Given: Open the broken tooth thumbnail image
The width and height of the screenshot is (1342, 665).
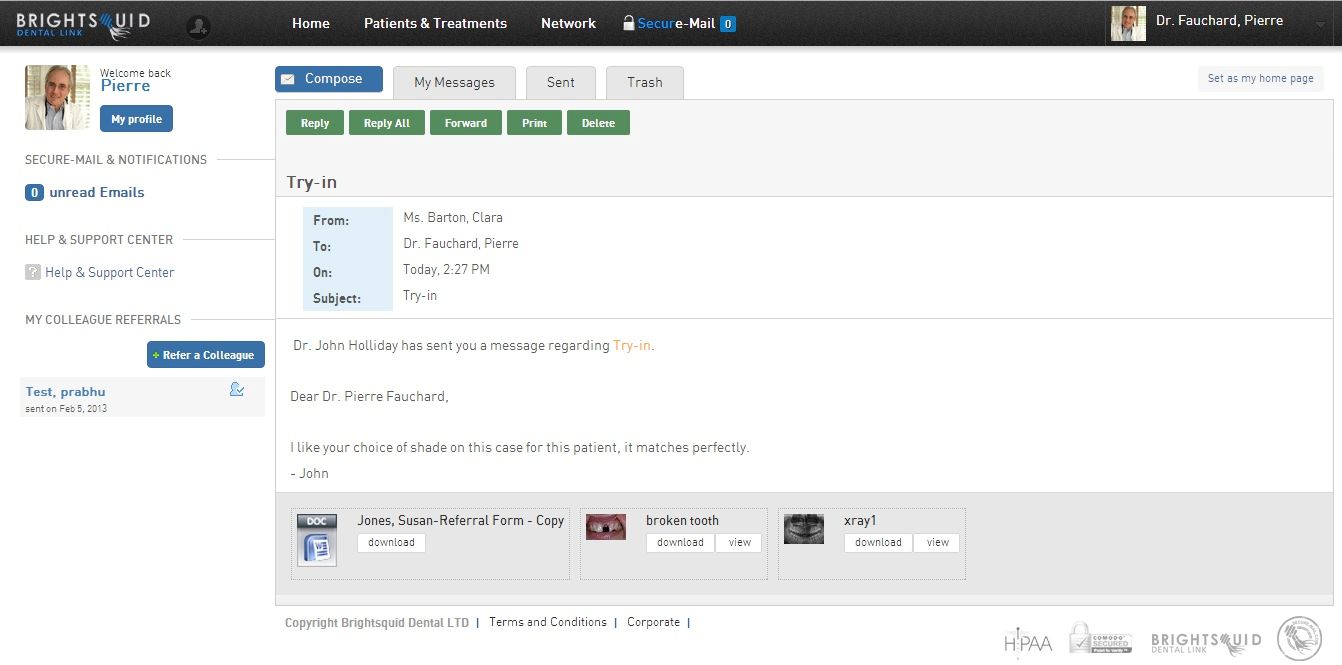Looking at the screenshot, I should point(606,527).
